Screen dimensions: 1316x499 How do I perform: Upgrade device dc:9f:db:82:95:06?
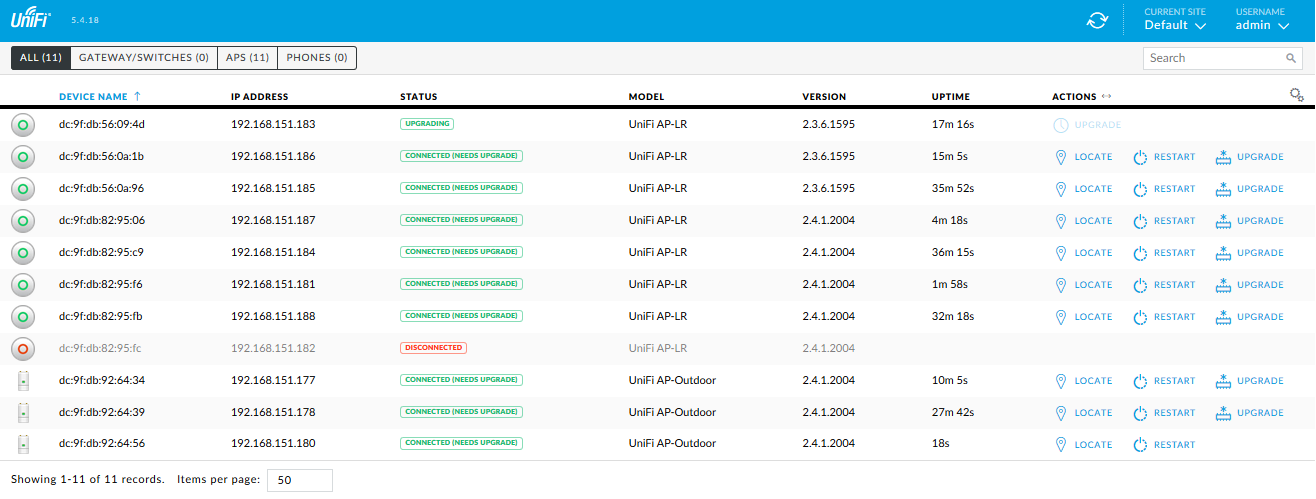[x=1250, y=221]
